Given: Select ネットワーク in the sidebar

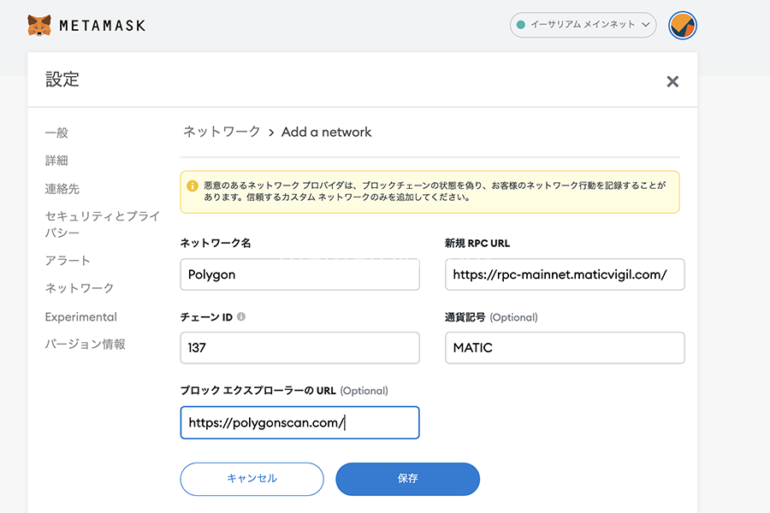Looking at the screenshot, I should point(79,288).
